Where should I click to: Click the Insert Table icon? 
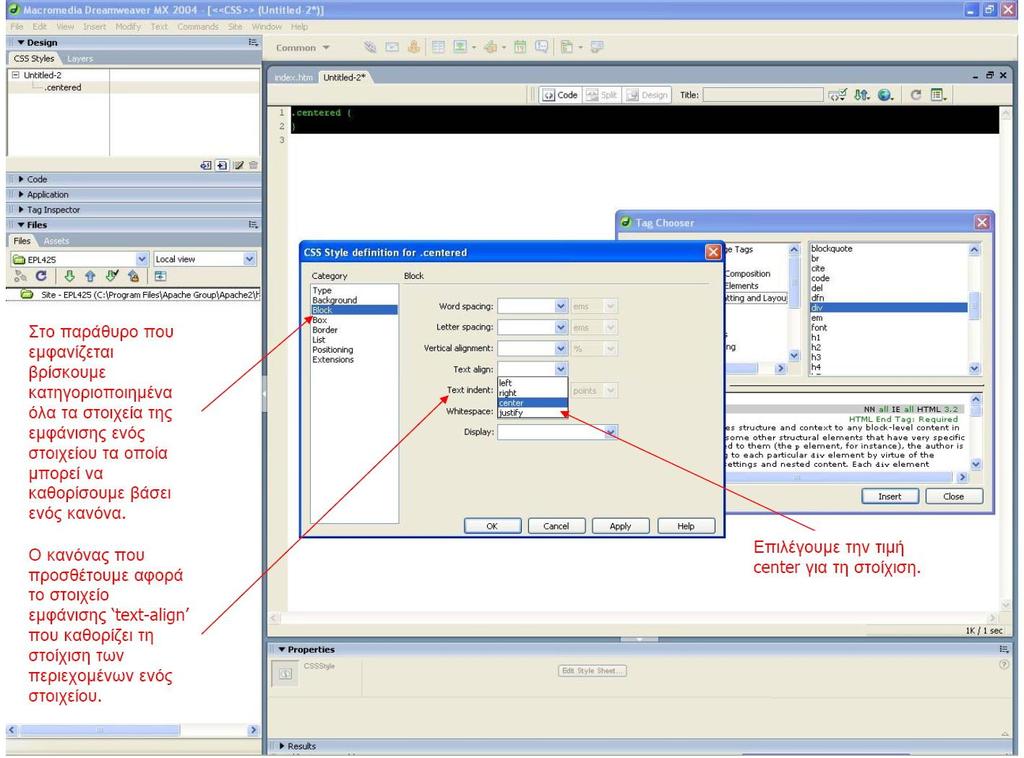tap(438, 47)
